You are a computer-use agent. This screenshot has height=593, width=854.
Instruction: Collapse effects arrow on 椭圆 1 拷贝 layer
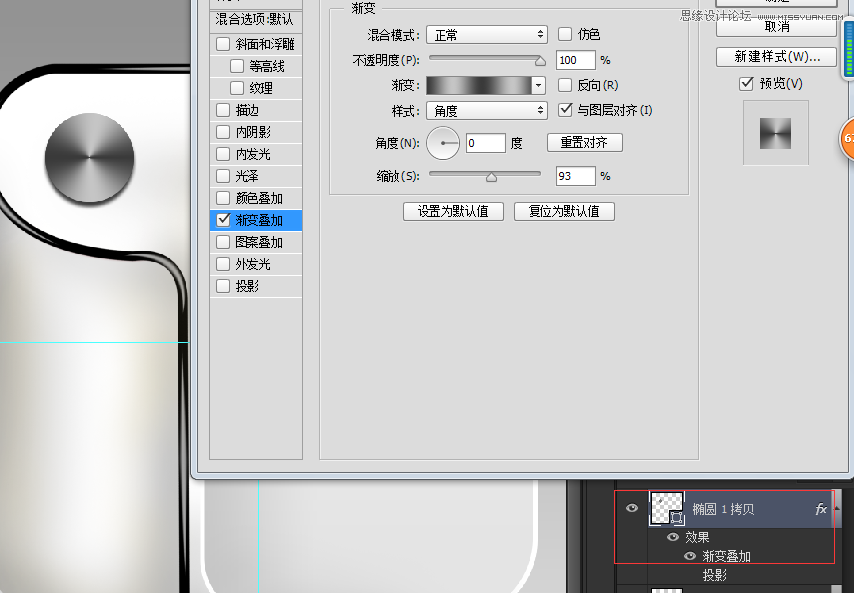(836, 509)
